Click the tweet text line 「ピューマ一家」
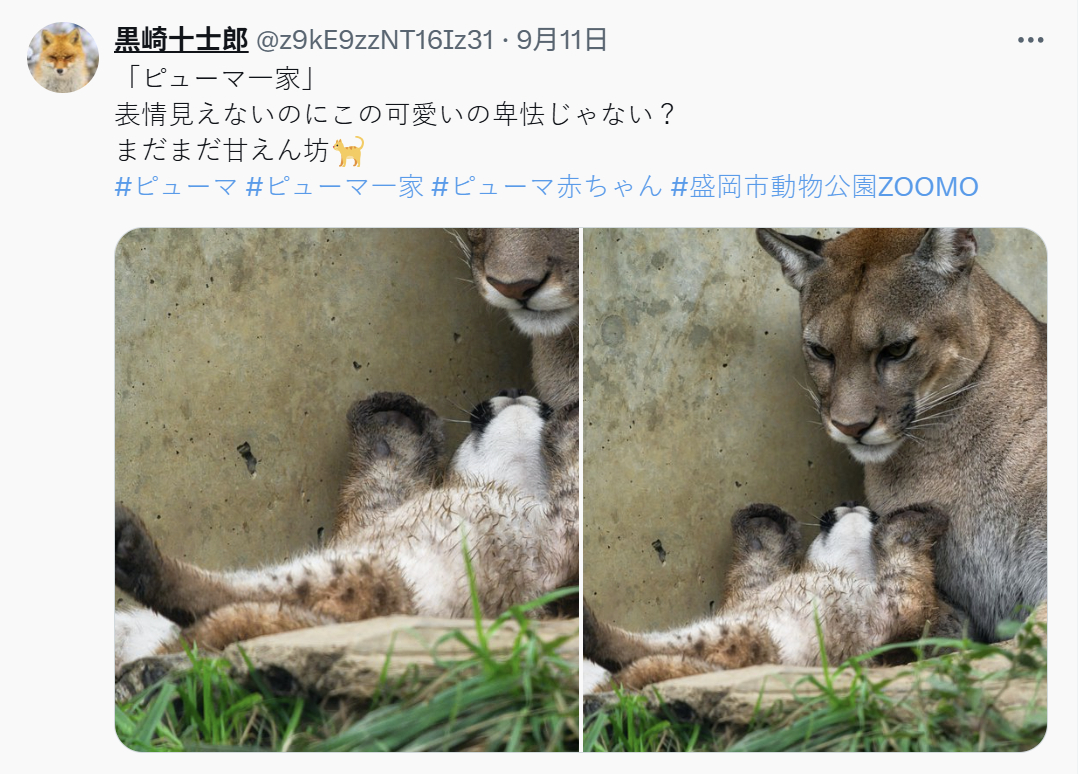This screenshot has width=1084, height=774. 219,78
